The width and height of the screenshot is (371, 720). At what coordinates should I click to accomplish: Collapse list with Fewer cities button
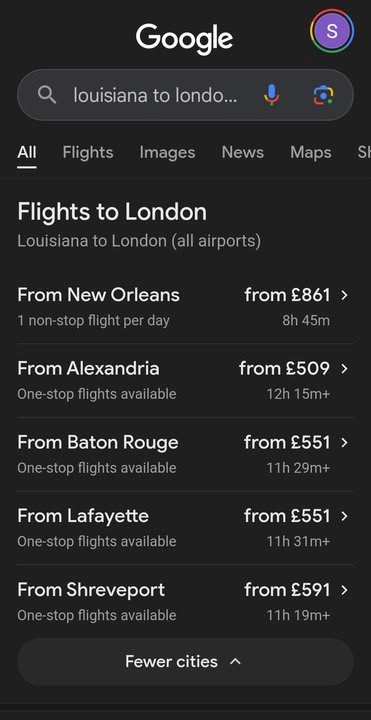[186, 662]
